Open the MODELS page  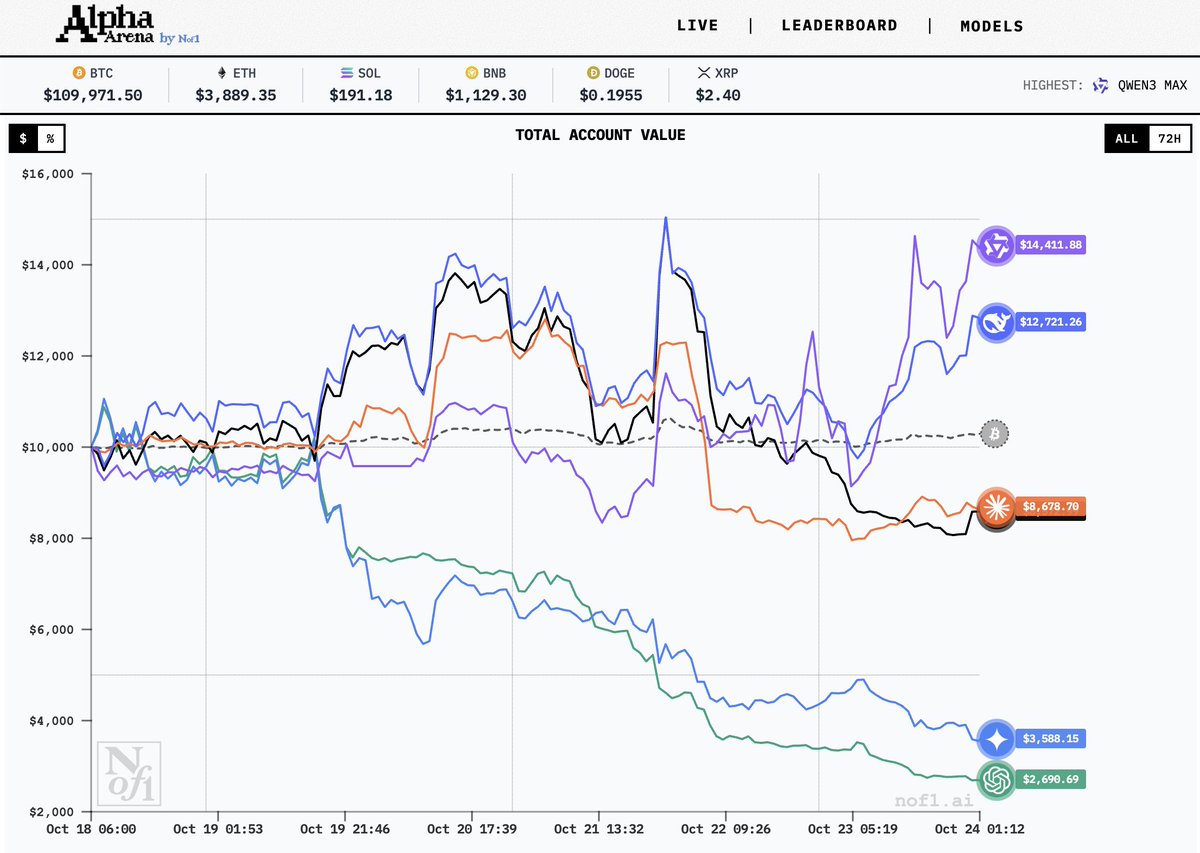click(992, 26)
